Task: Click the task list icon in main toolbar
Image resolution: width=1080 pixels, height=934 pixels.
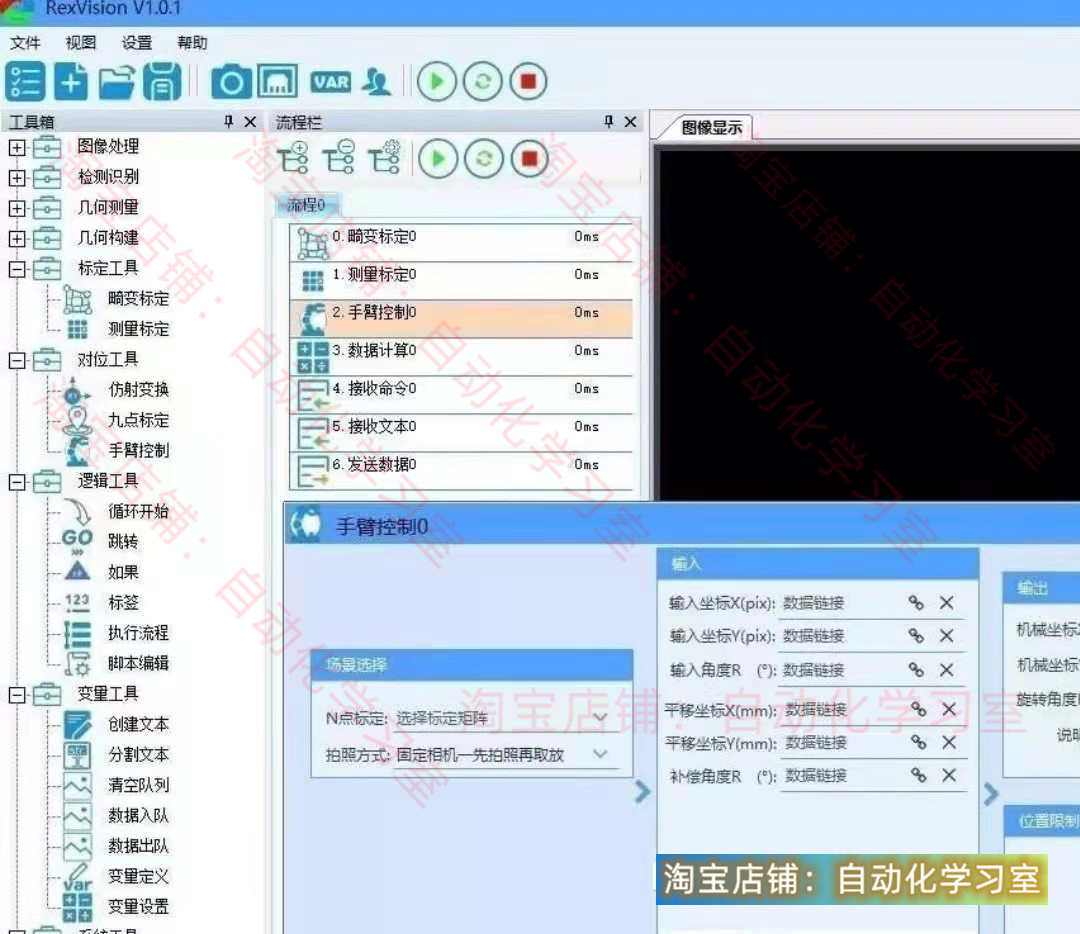Action: click(25, 81)
